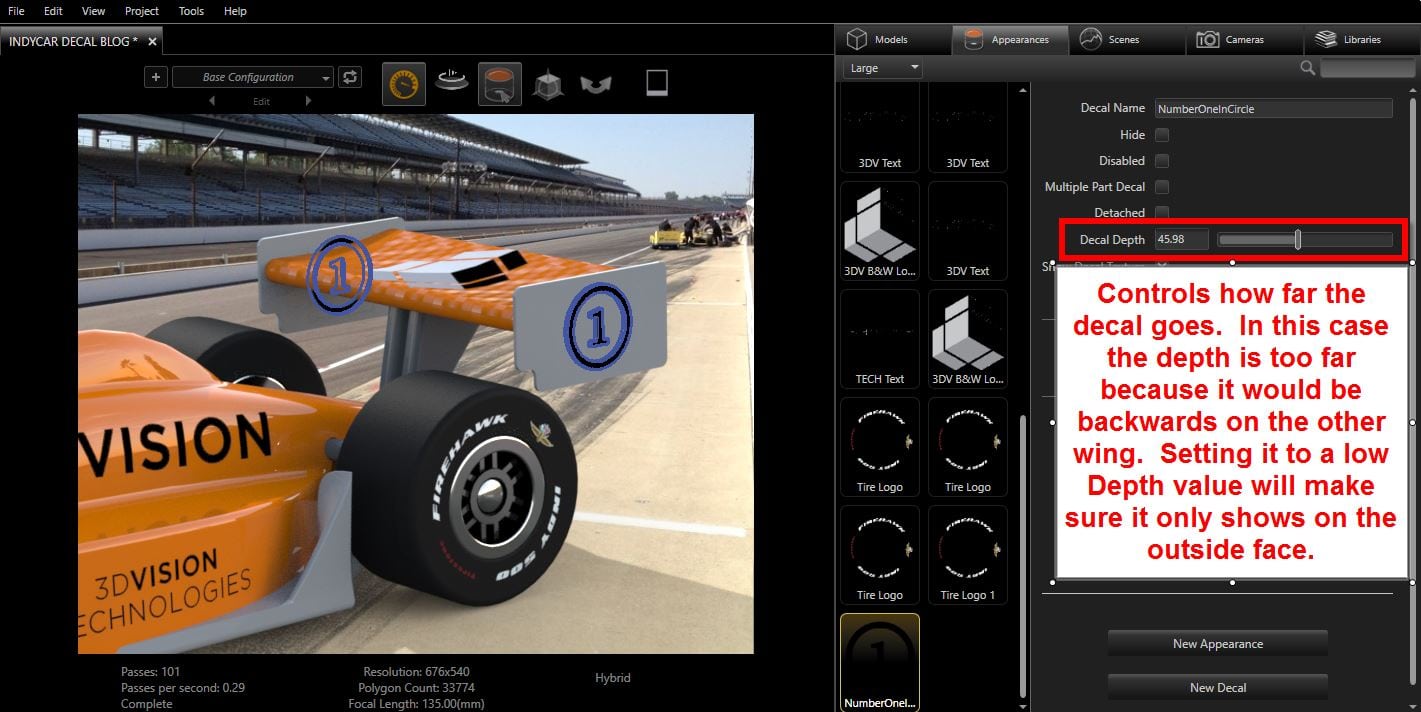The height and width of the screenshot is (712, 1421).
Task: Select the appearance picker tool icon
Action: coord(499,84)
